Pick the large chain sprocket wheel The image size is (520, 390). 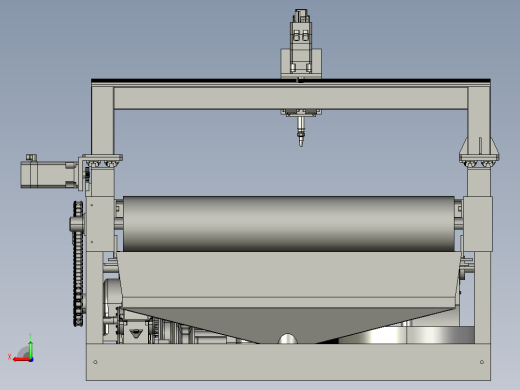tap(78, 263)
